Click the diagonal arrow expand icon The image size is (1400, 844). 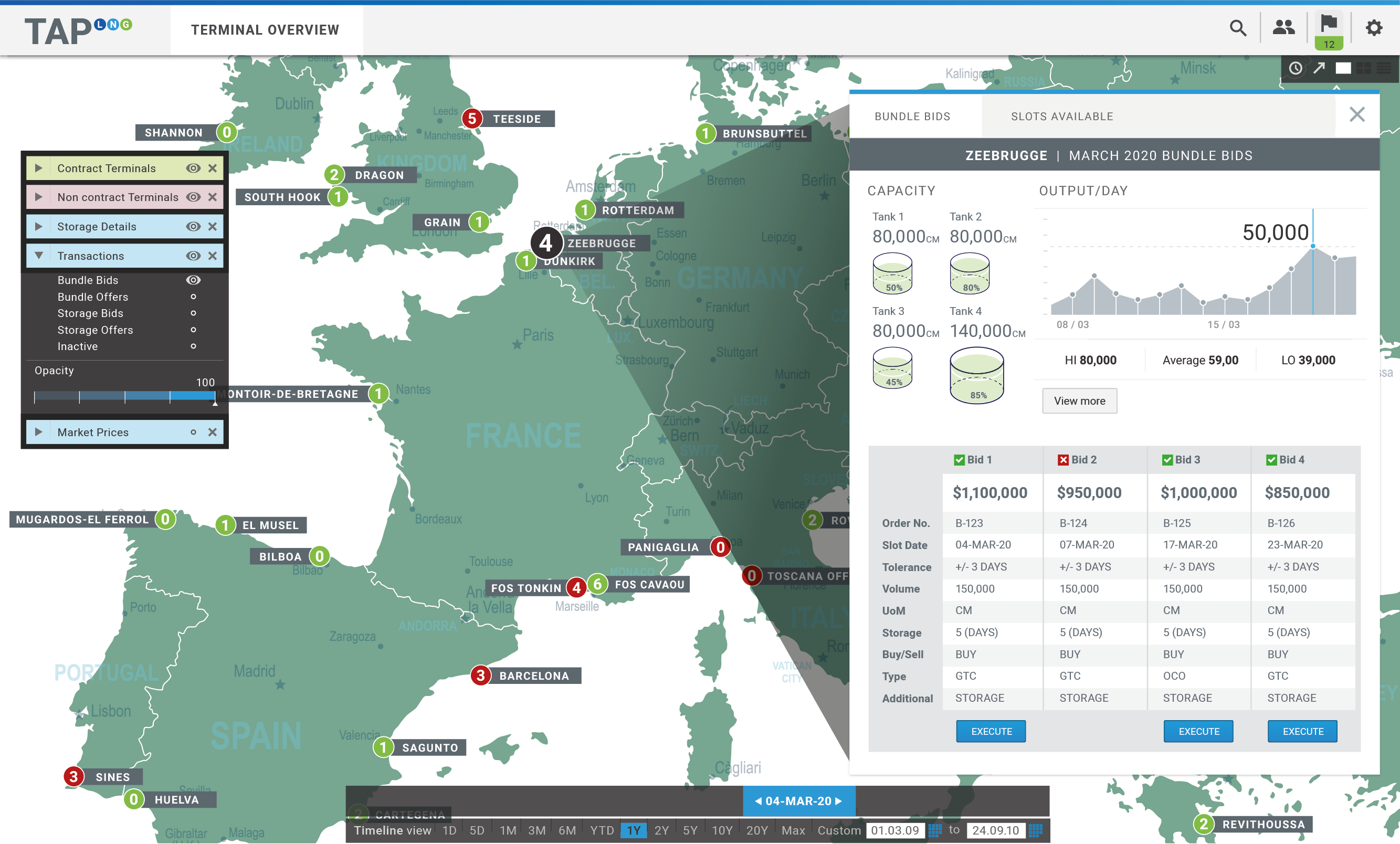(x=1319, y=68)
